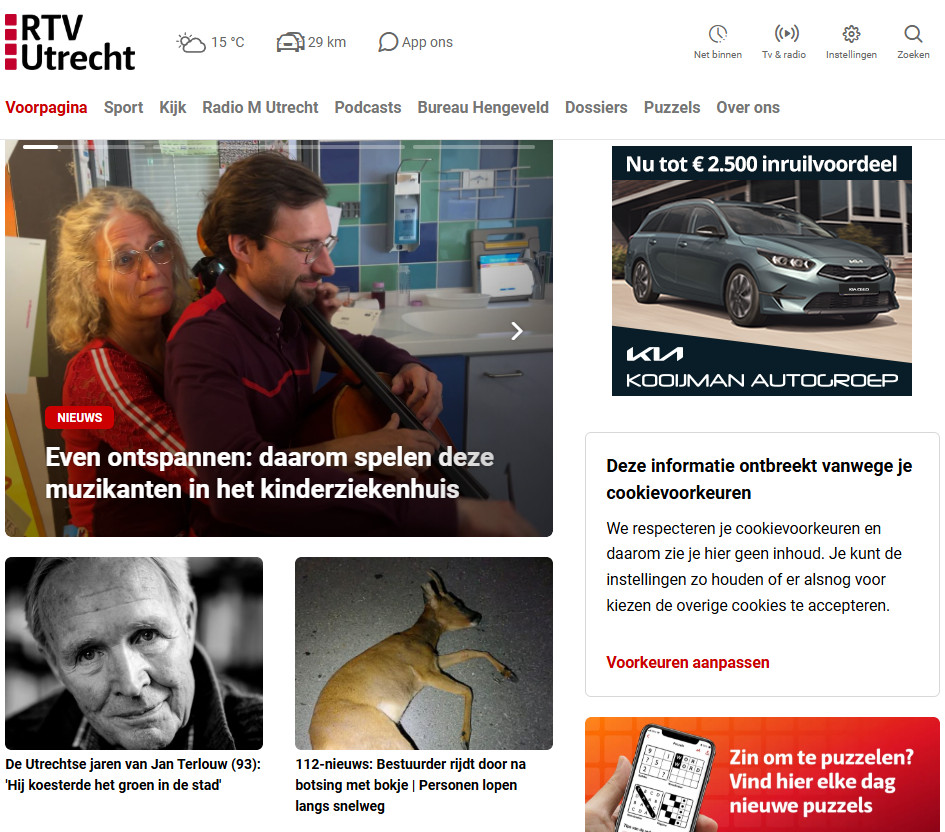Open search with the Zoeken magnifier icon

pos(913,34)
